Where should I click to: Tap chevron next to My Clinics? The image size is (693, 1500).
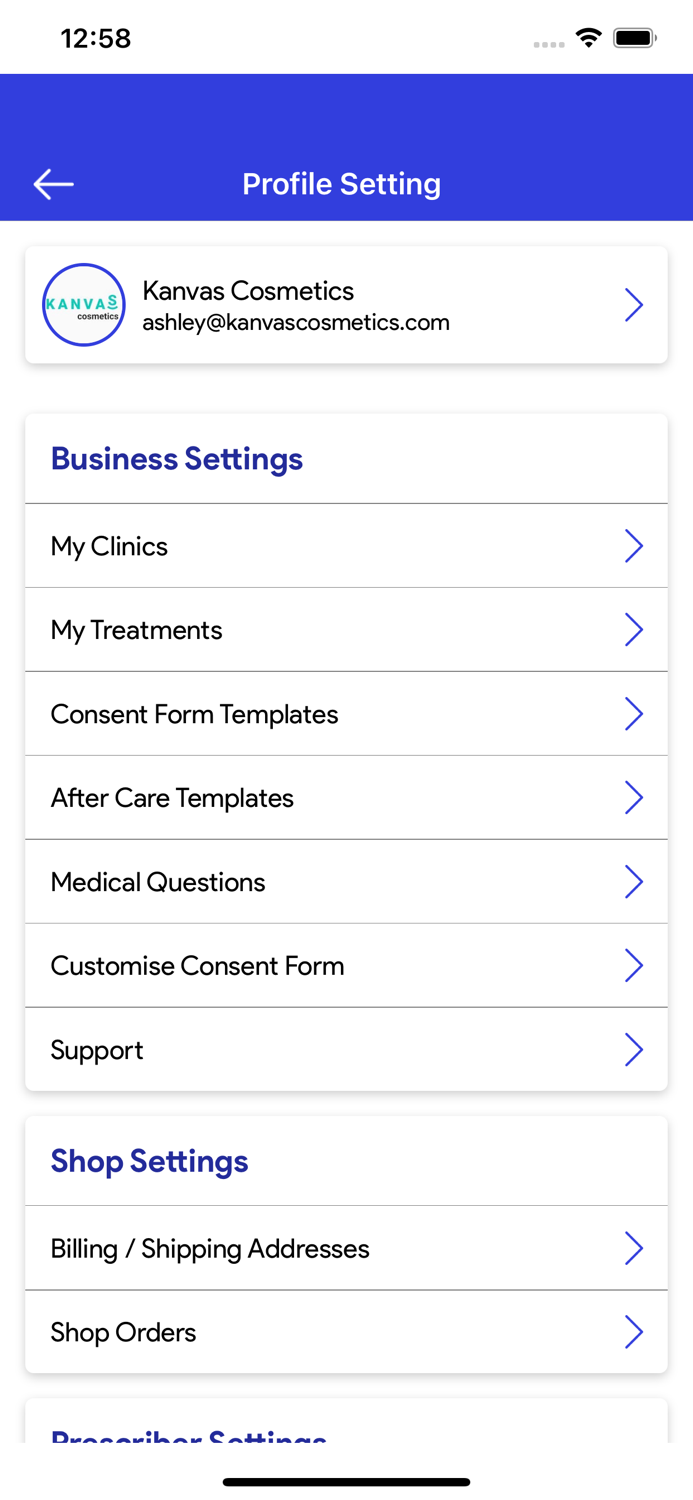click(633, 546)
